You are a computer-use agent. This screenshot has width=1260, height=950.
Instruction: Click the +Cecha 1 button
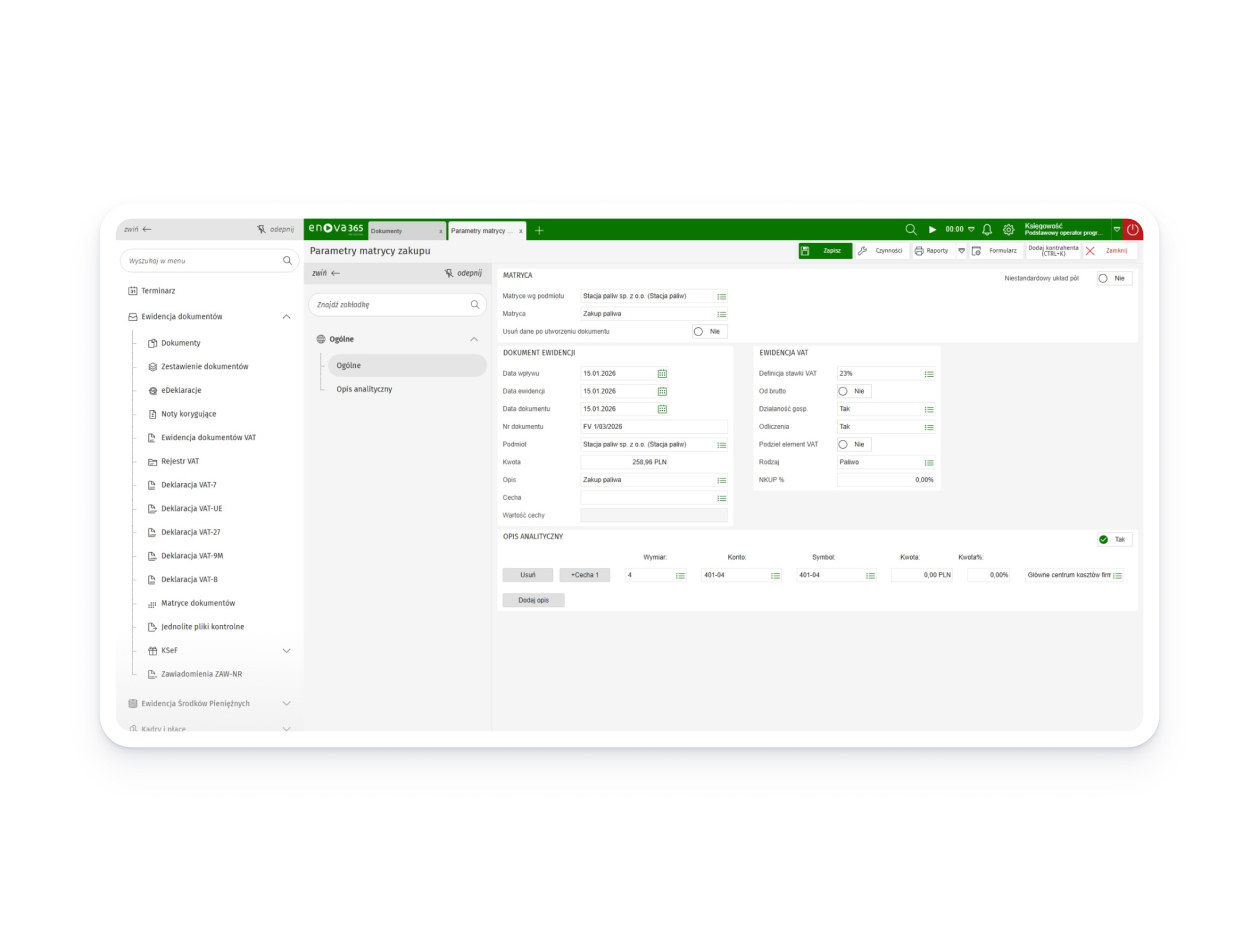coord(585,575)
